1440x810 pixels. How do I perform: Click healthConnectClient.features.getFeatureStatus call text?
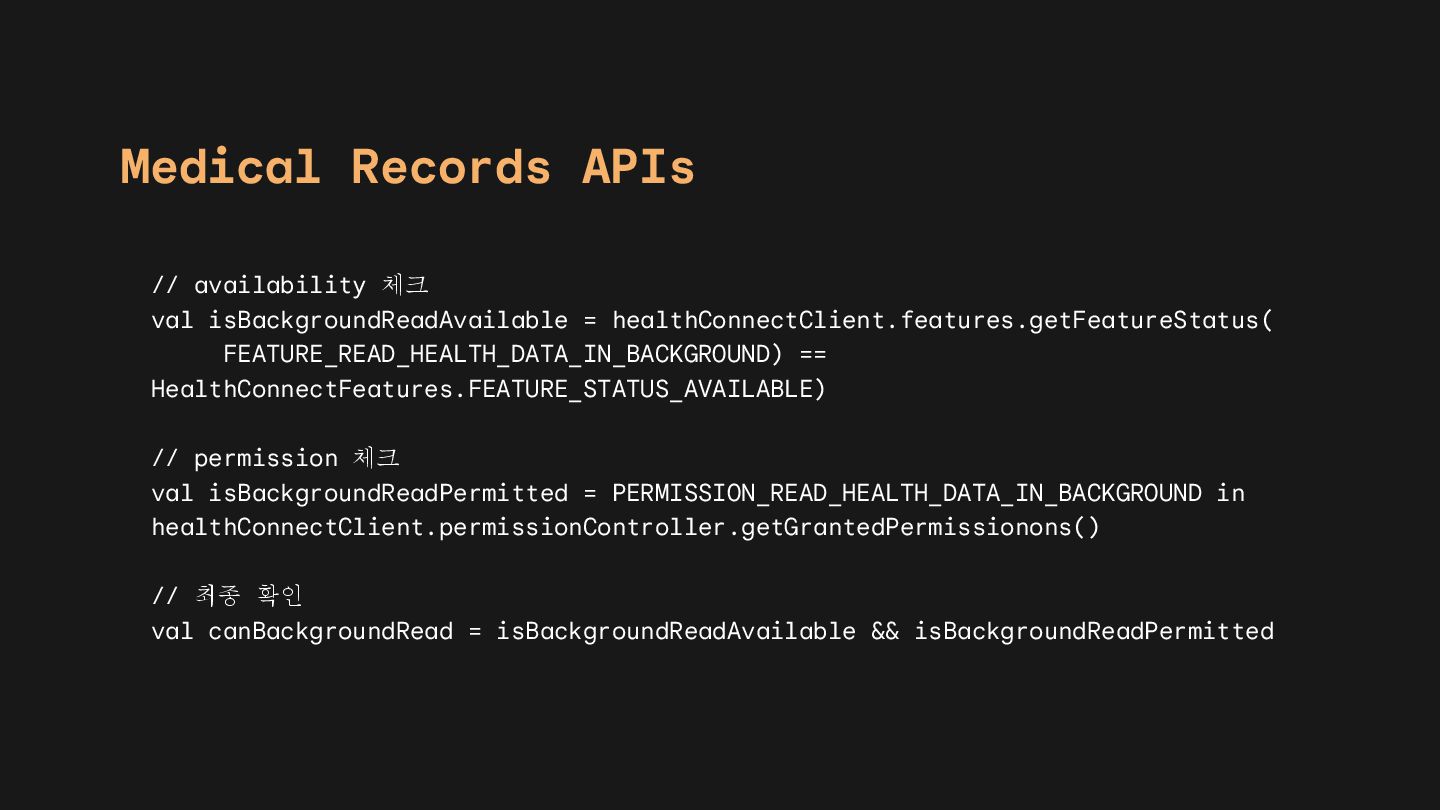[x=943, y=320]
